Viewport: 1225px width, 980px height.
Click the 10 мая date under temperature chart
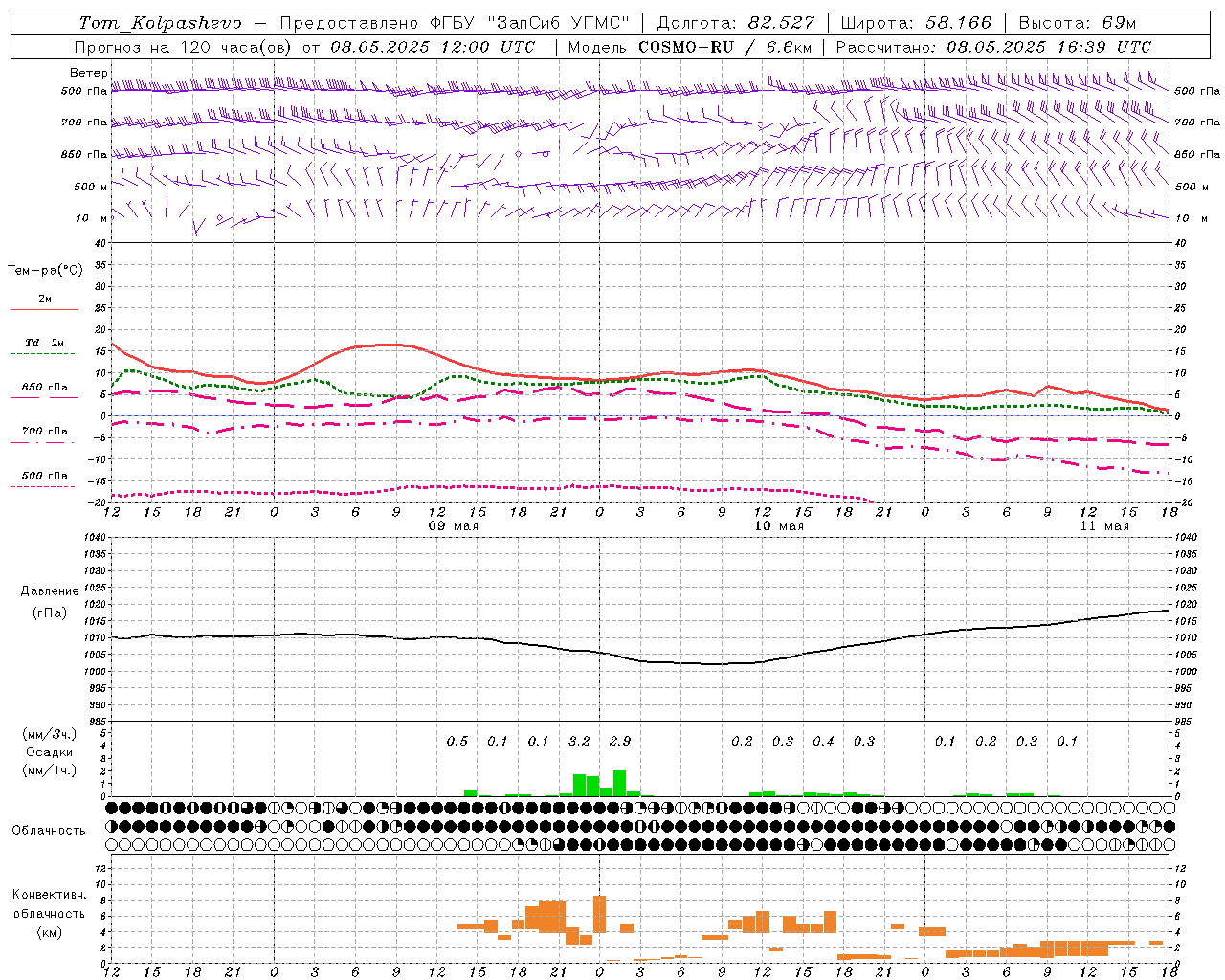pos(779,526)
